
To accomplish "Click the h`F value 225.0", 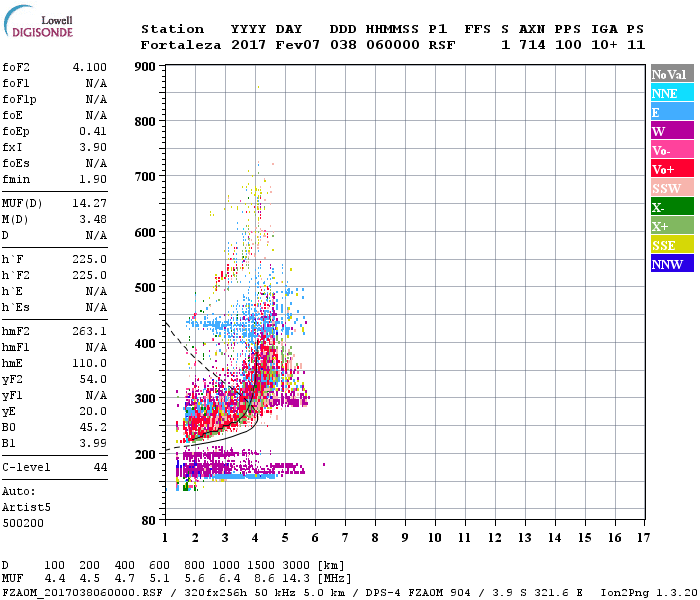I will pyautogui.click(x=90, y=259).
